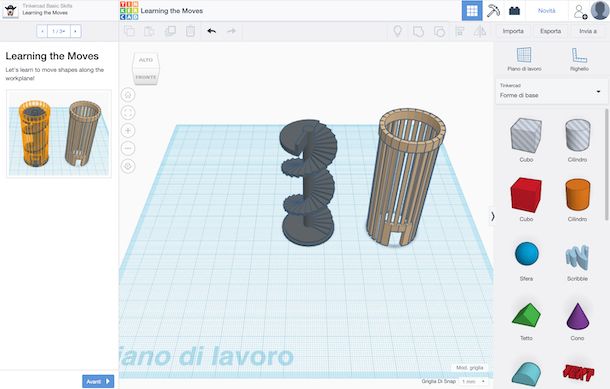Click the Align icon
This screenshot has height=389, width=610.
pyautogui.click(x=459, y=32)
